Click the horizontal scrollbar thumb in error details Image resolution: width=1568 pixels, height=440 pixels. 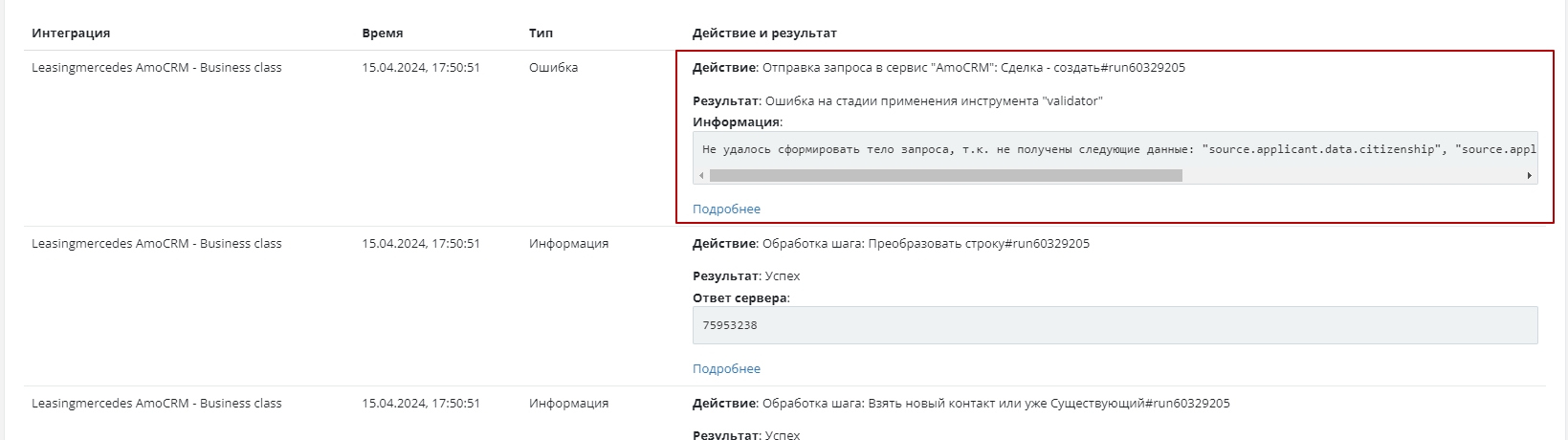[x=945, y=176]
